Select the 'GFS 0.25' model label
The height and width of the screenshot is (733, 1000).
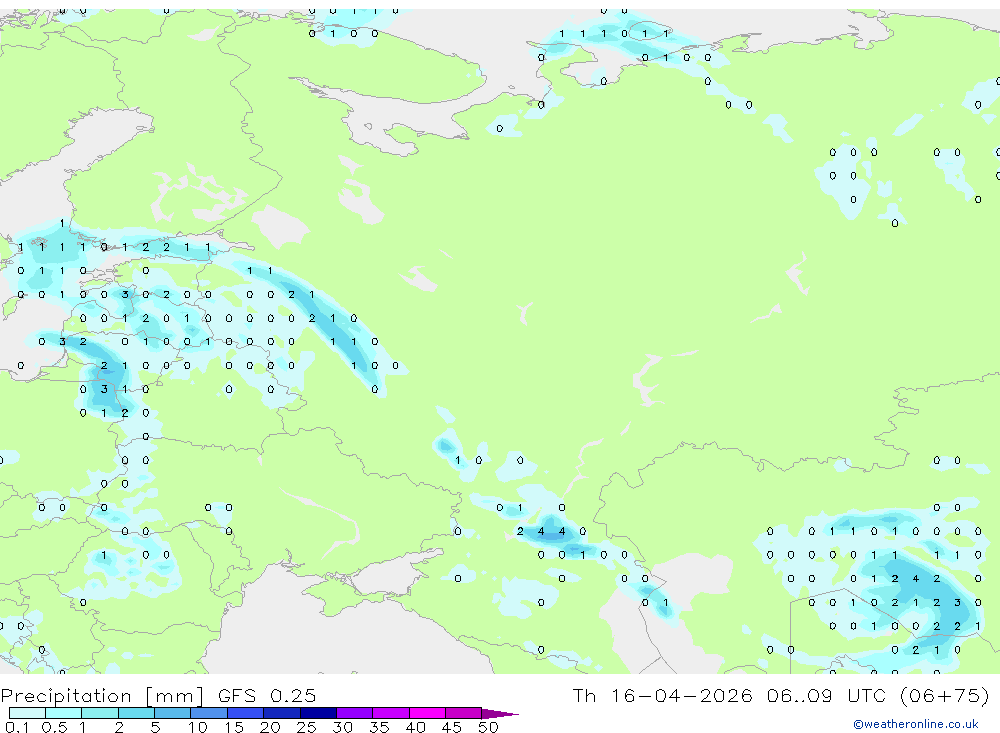pyautogui.click(x=267, y=695)
